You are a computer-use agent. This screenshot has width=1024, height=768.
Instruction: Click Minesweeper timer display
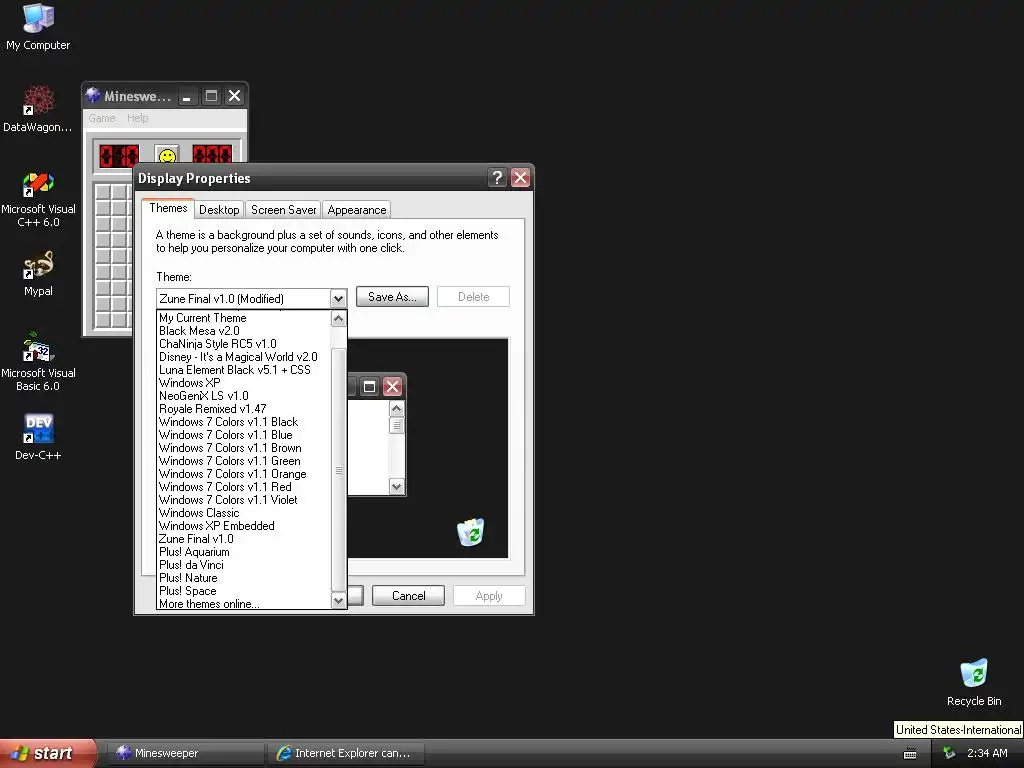pyautogui.click(x=212, y=154)
